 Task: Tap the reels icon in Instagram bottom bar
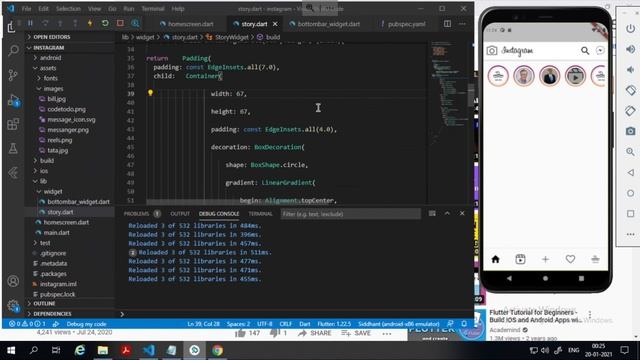point(520,259)
